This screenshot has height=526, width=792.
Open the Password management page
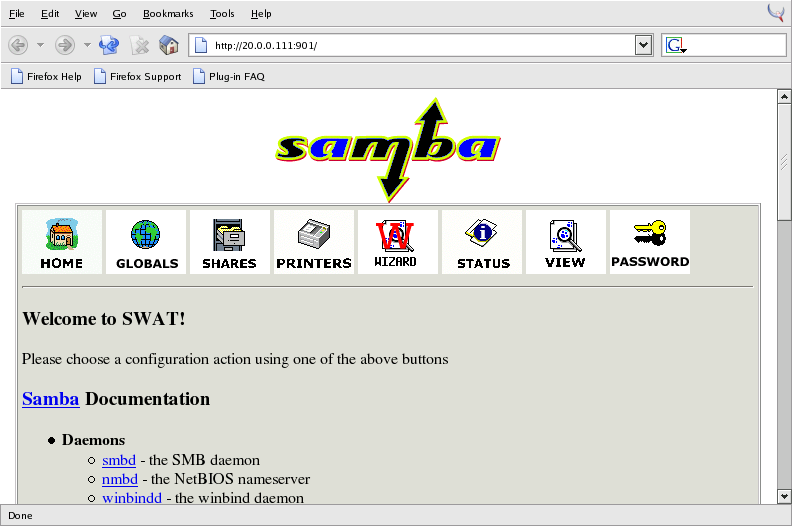click(650, 242)
